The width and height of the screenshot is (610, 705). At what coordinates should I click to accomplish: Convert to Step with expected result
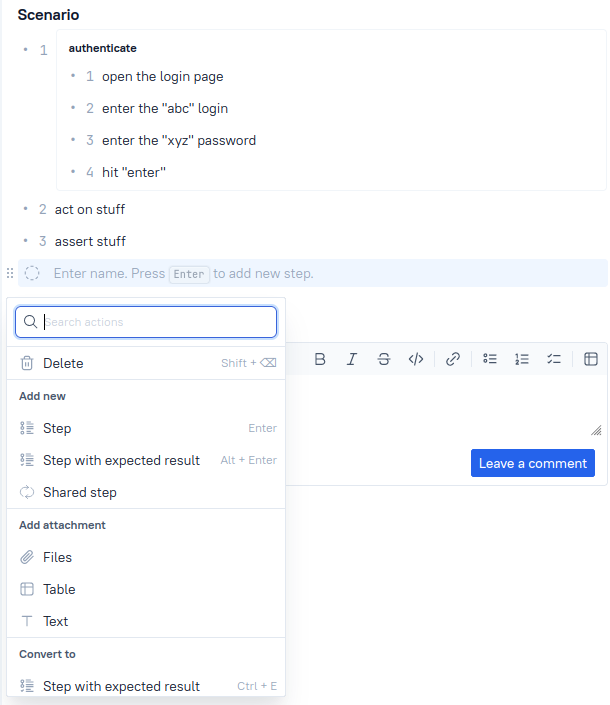146,687
